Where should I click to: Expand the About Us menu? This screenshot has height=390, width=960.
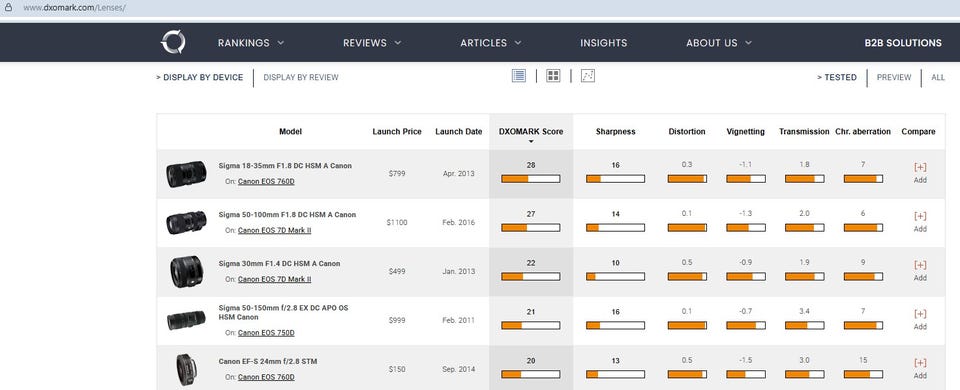click(x=719, y=43)
